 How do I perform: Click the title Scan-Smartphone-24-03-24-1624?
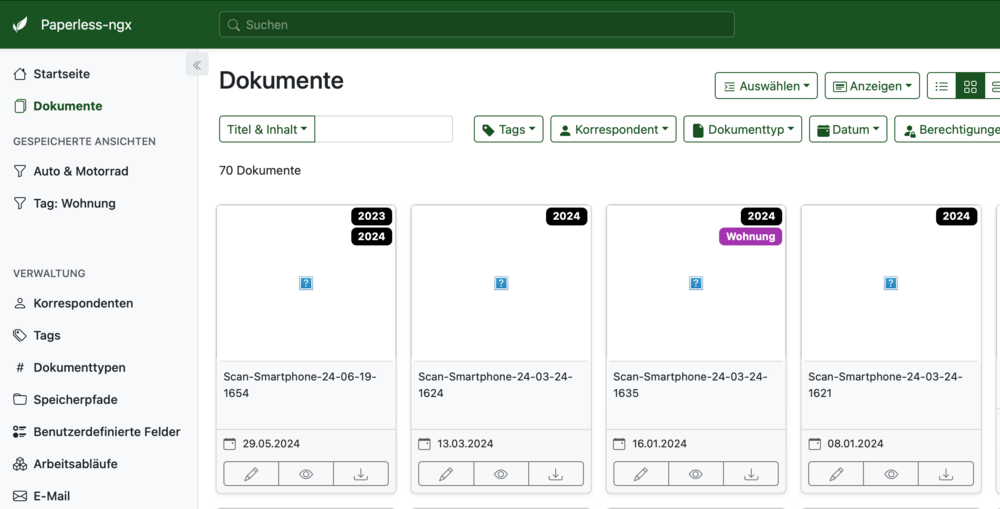tap(495, 385)
